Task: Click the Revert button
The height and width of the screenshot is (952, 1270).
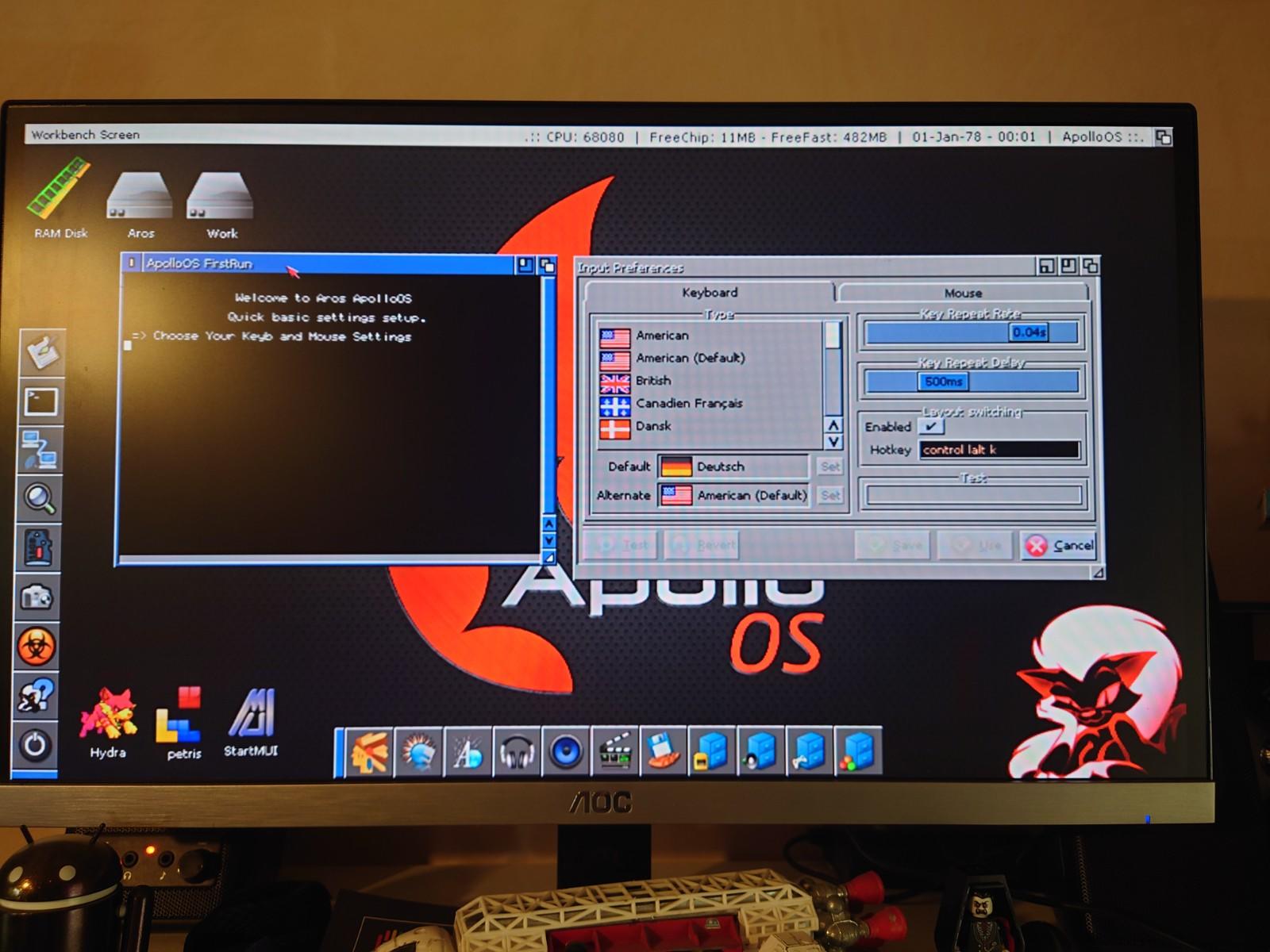Action: 702,545
